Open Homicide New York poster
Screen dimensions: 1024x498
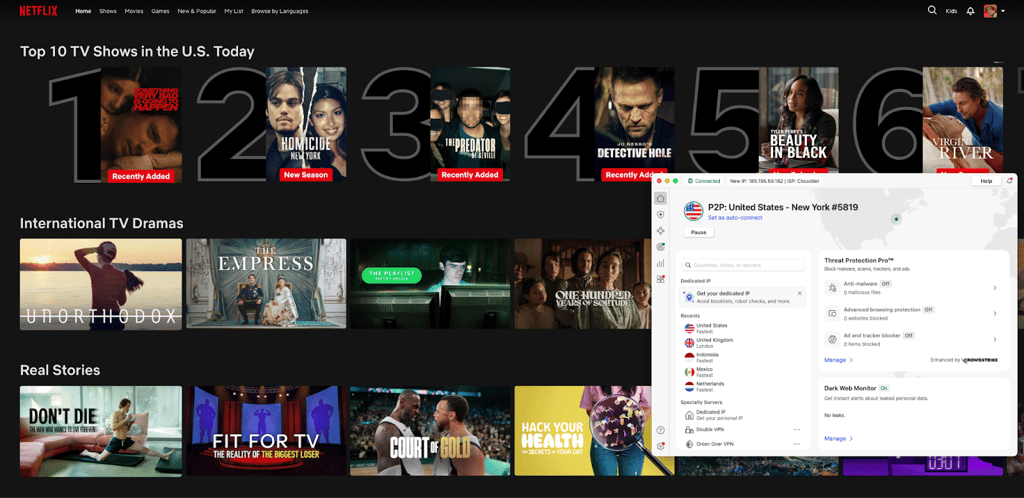coord(306,124)
